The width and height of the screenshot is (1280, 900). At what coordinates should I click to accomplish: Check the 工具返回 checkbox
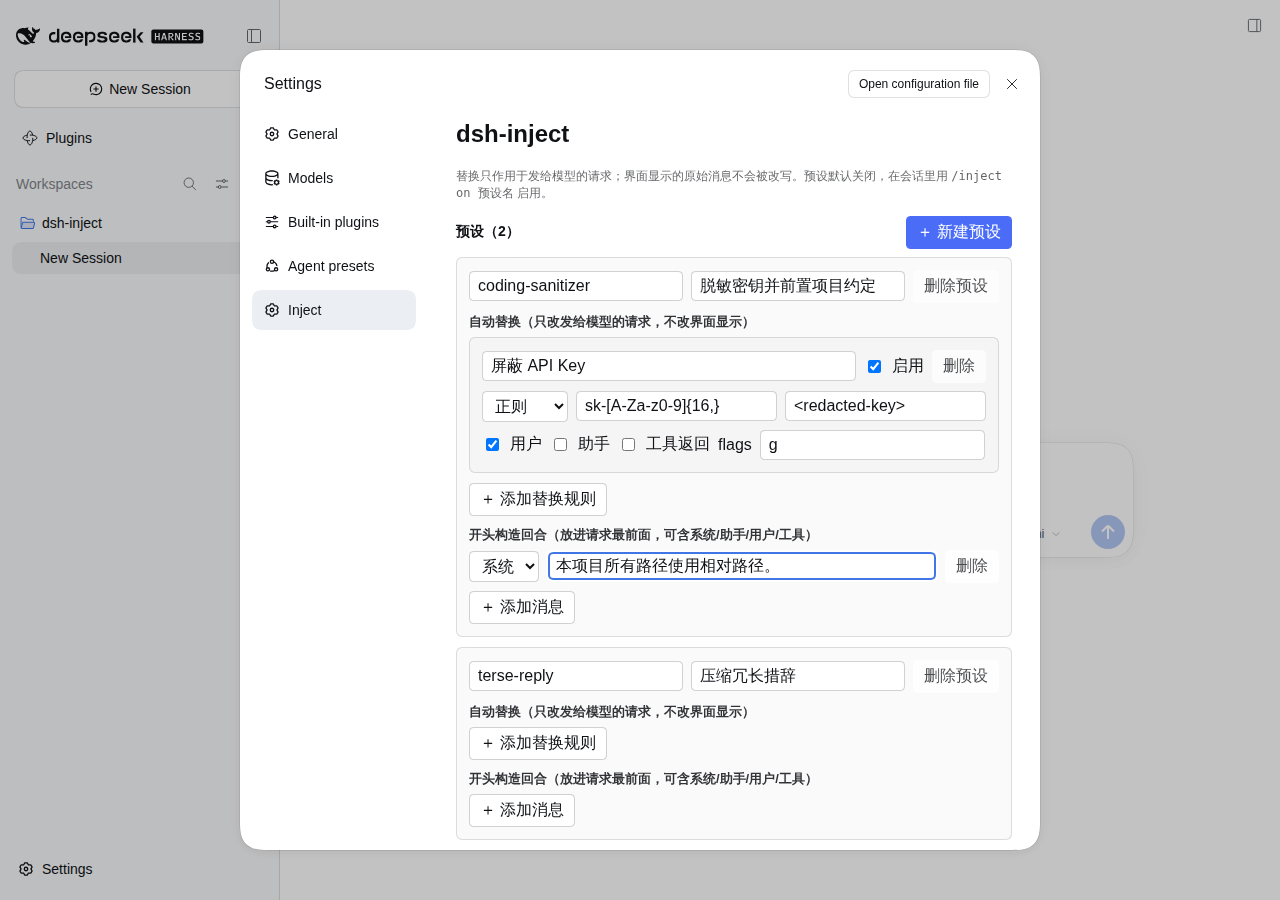tap(628, 444)
